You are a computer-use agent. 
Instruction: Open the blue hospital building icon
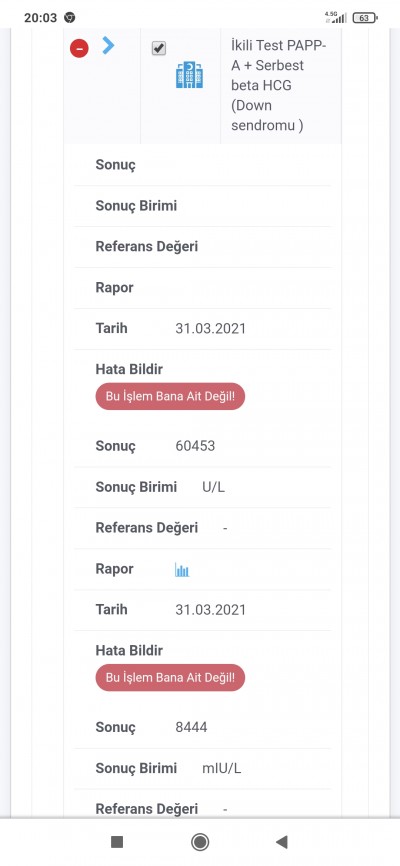tap(190, 75)
